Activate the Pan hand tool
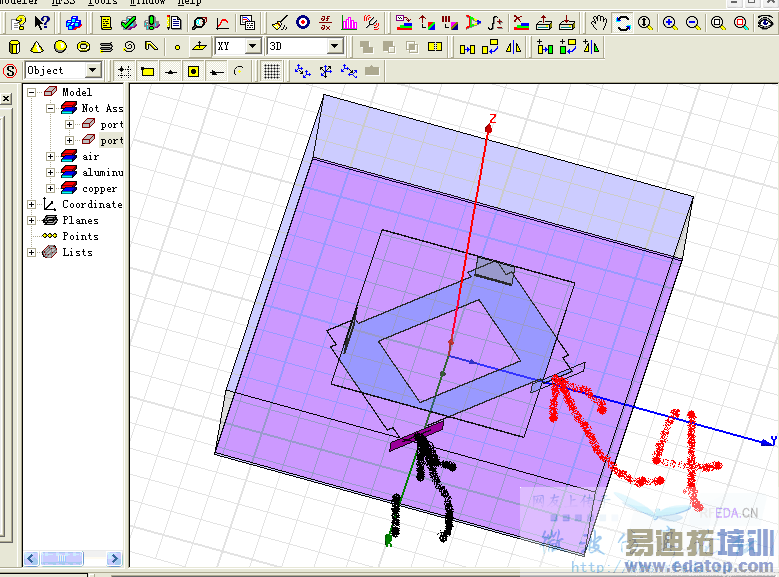 [x=599, y=22]
